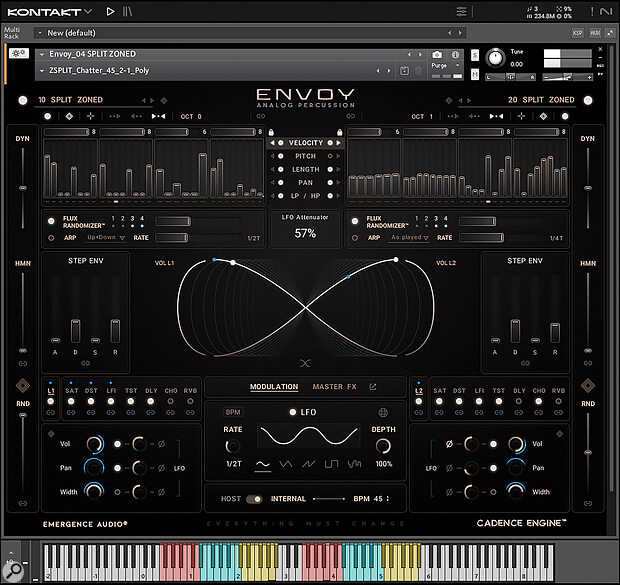620x585 pixels.
Task: Click the camera snapshot icon
Action: (437, 55)
